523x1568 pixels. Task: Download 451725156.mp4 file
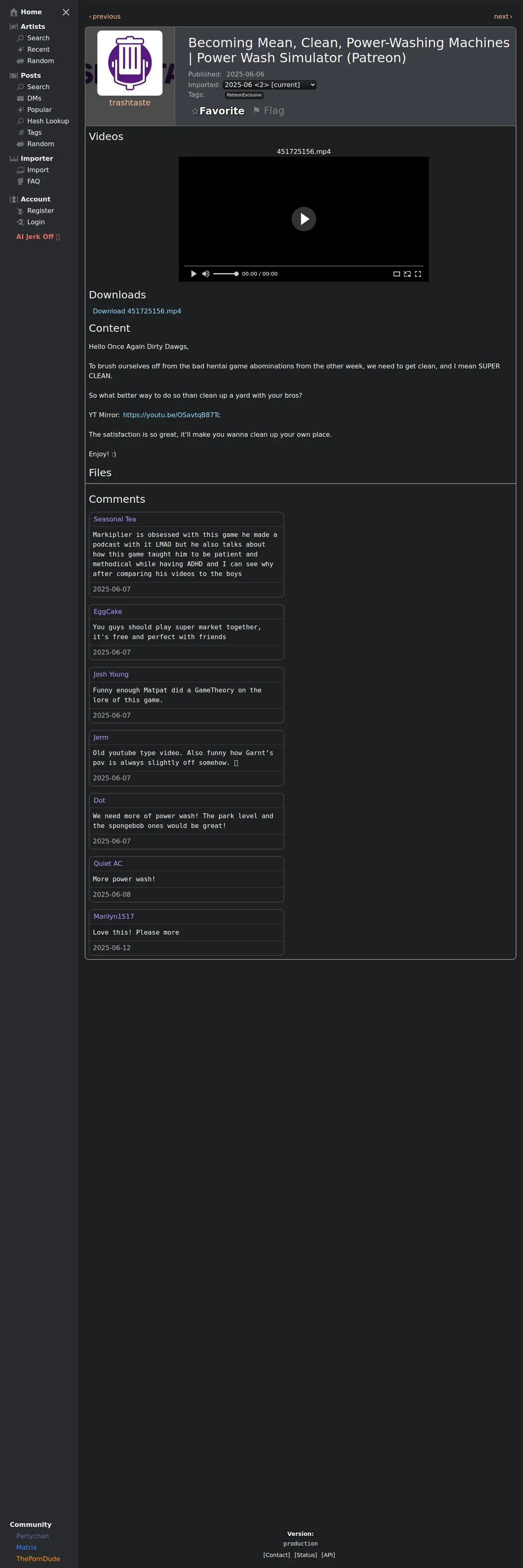tap(137, 311)
